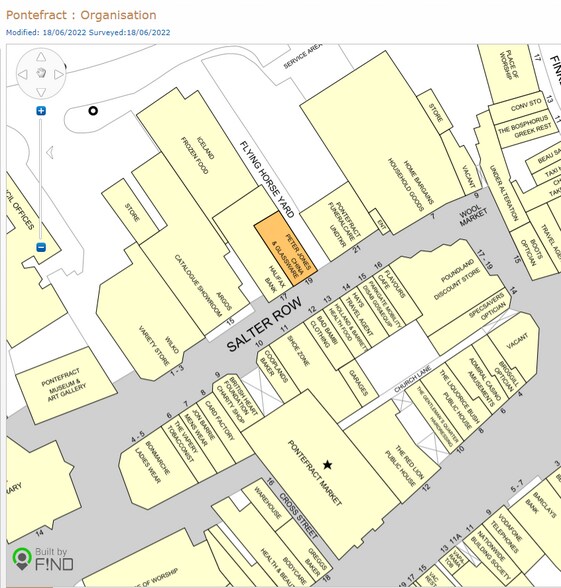Image resolution: width=561 pixels, height=588 pixels.
Task: Zoom in using the plus button
Action: tap(41, 111)
